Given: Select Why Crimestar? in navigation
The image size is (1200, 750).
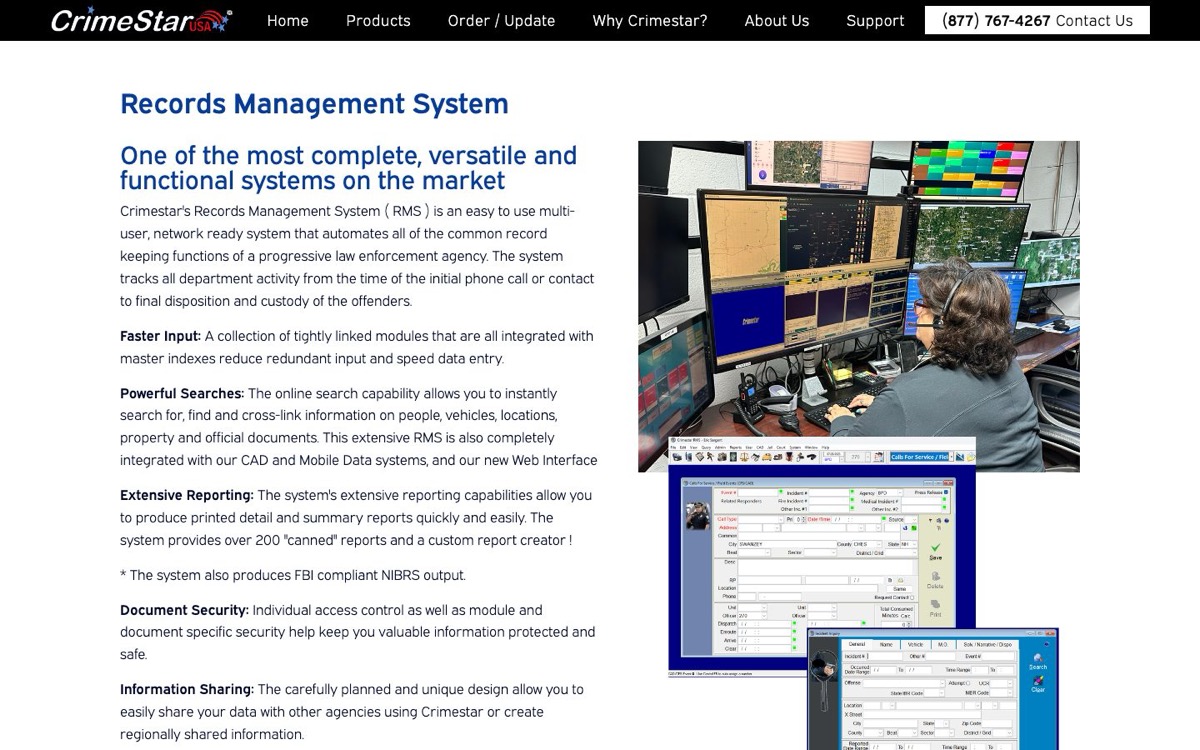Looking at the screenshot, I should [x=650, y=20].
